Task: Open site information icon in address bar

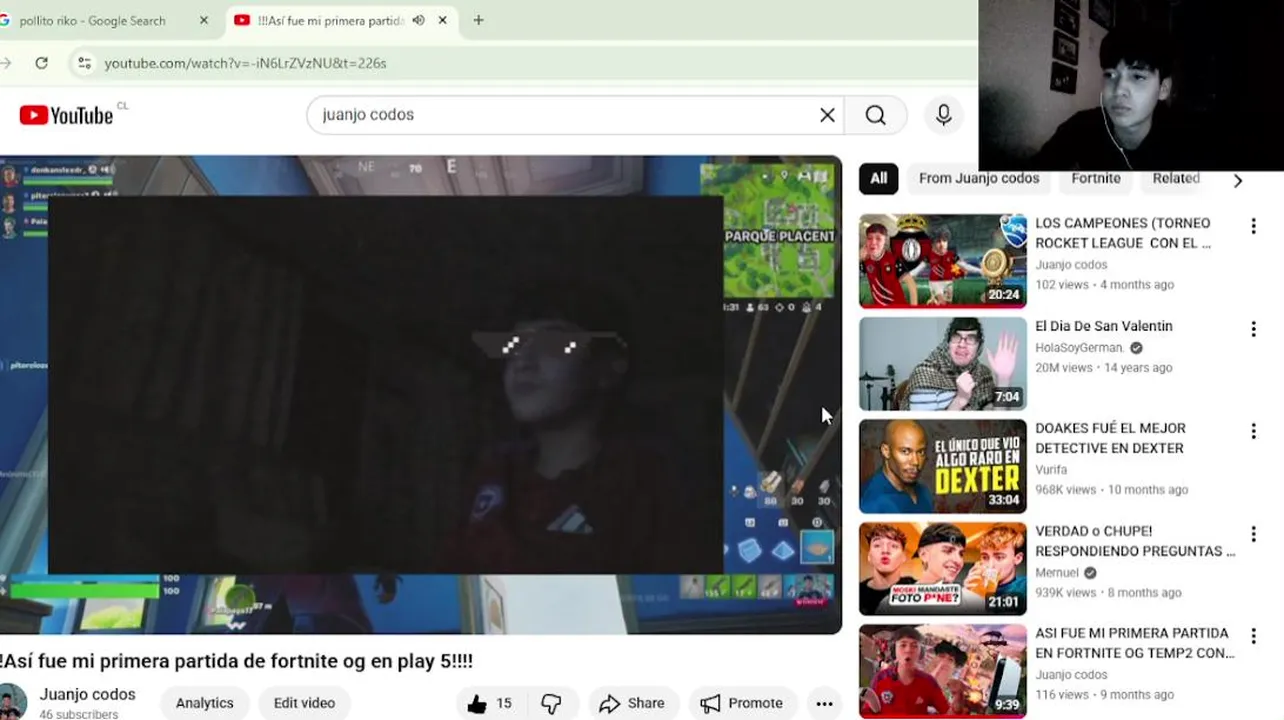Action: pos(84,63)
